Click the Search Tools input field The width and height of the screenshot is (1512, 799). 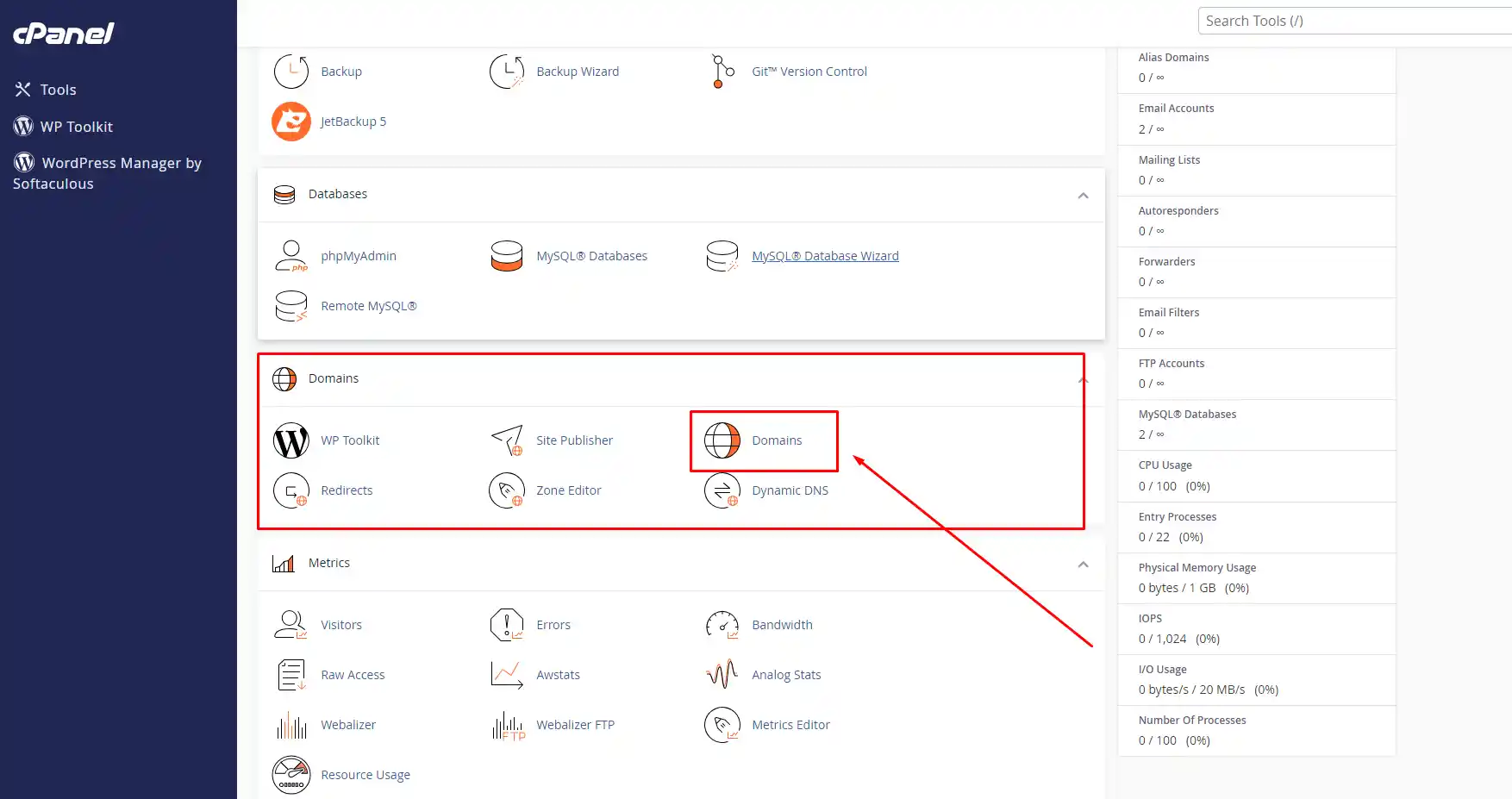click(1353, 21)
